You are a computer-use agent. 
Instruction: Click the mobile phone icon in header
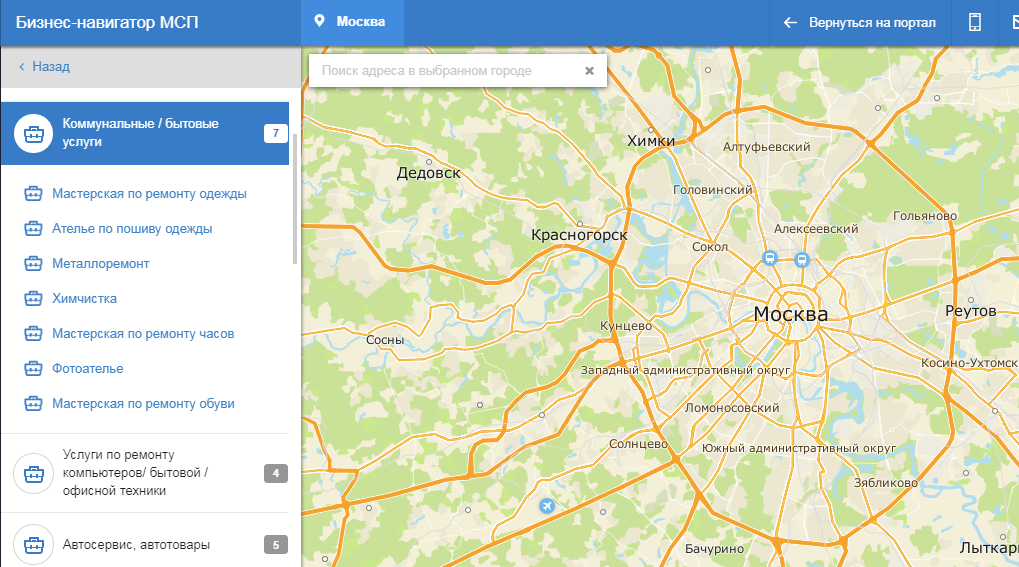point(975,22)
